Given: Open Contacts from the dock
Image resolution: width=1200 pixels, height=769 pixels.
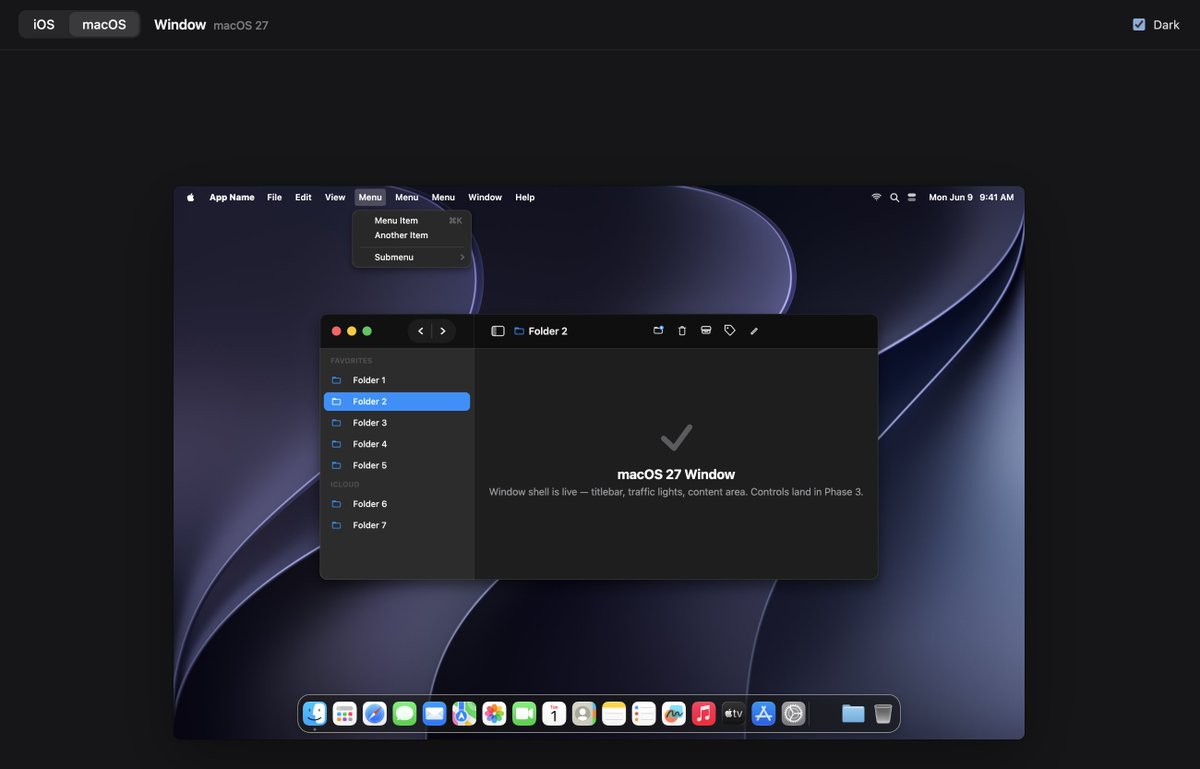Looking at the screenshot, I should pos(584,713).
